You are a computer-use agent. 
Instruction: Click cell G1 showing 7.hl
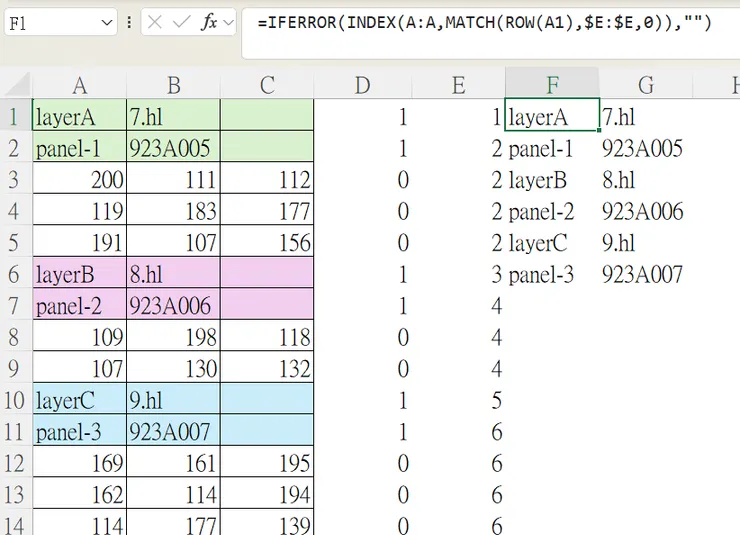click(x=646, y=115)
